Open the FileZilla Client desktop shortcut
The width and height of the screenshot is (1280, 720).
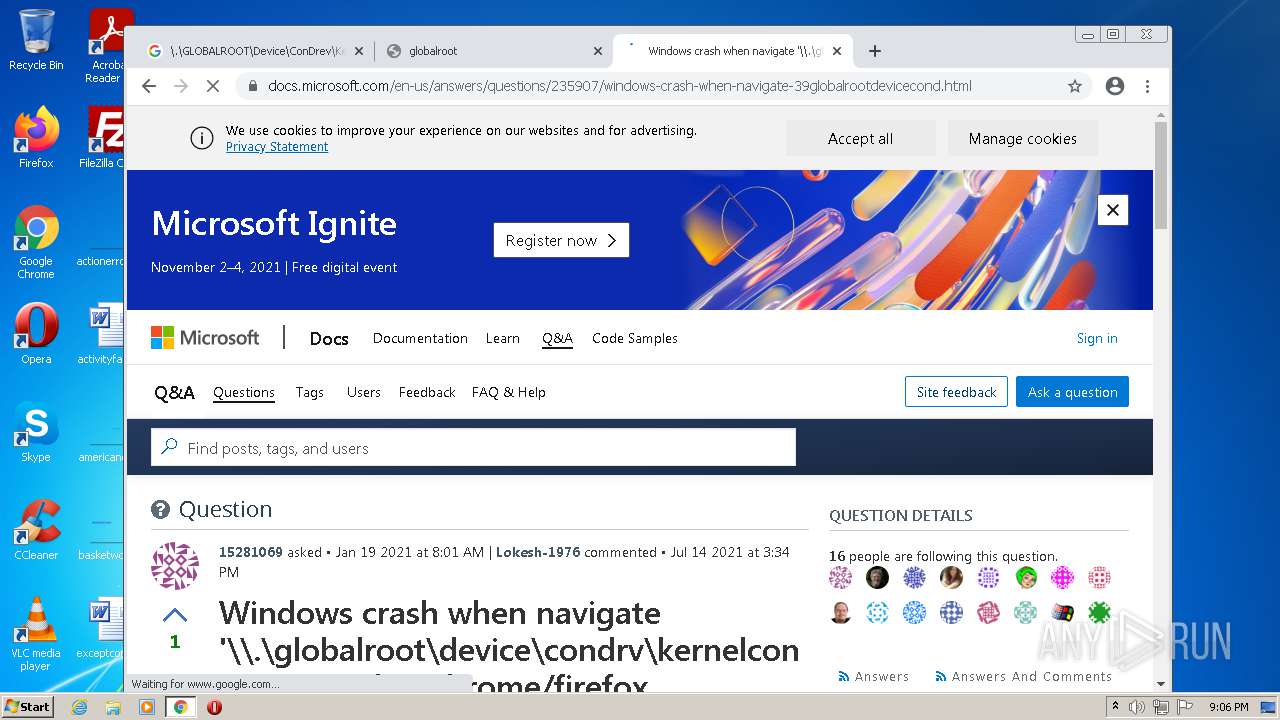click(x=104, y=138)
